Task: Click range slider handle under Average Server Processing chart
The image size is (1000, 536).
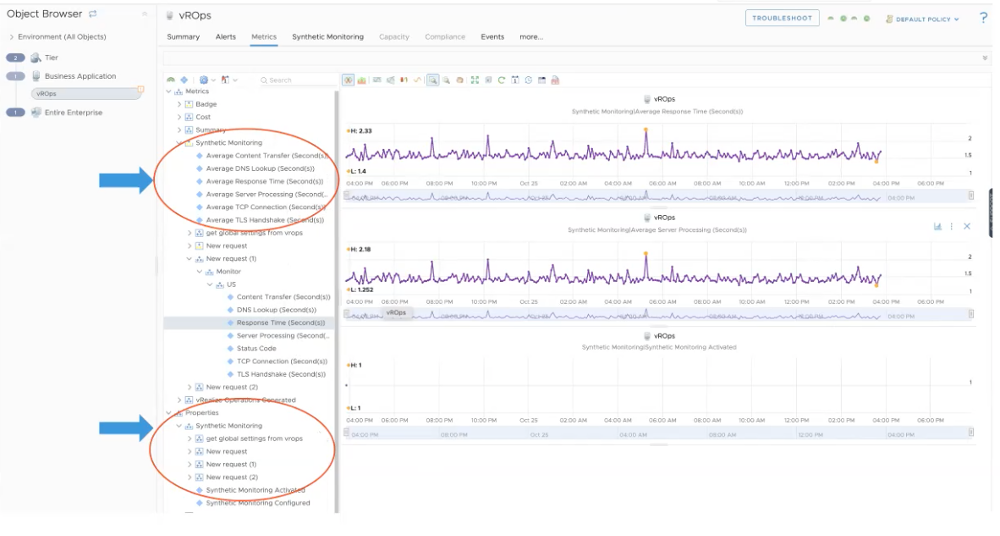Action: (971, 313)
